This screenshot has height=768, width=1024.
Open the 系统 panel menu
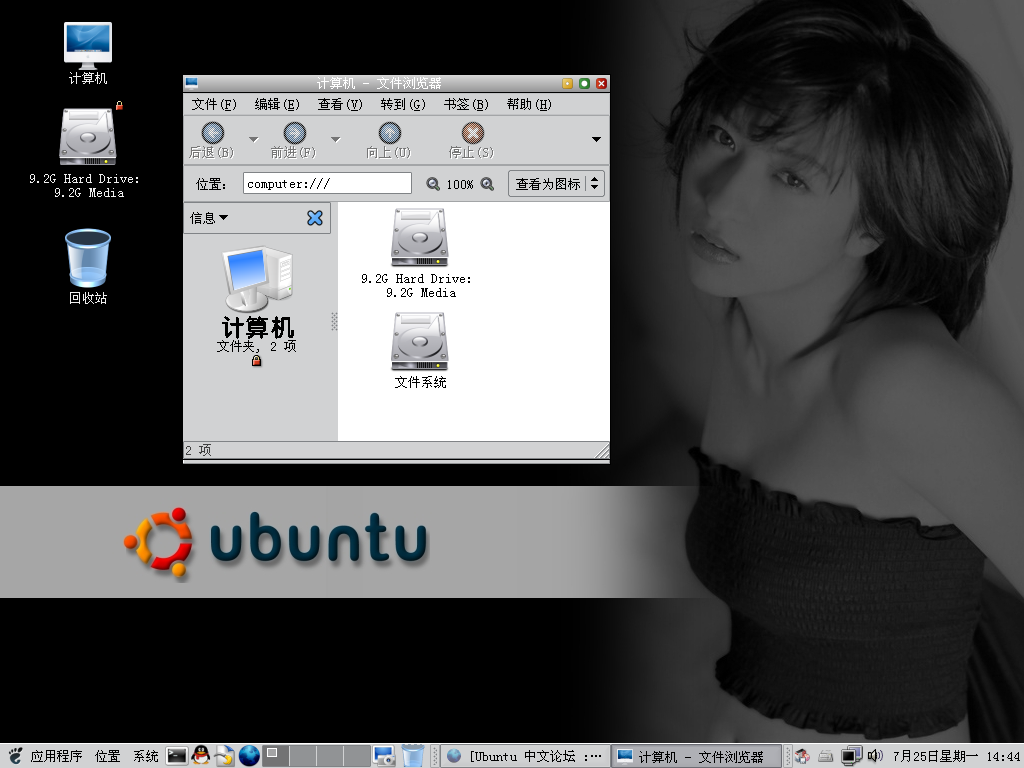pos(146,756)
